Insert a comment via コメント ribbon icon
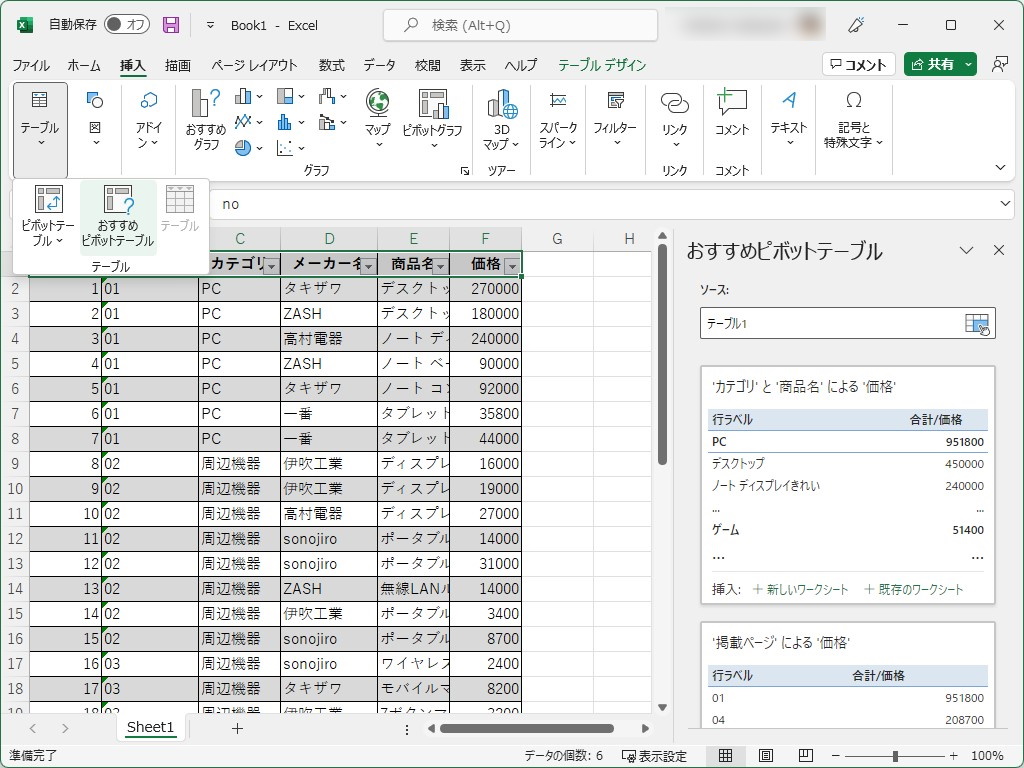 pyautogui.click(x=731, y=113)
